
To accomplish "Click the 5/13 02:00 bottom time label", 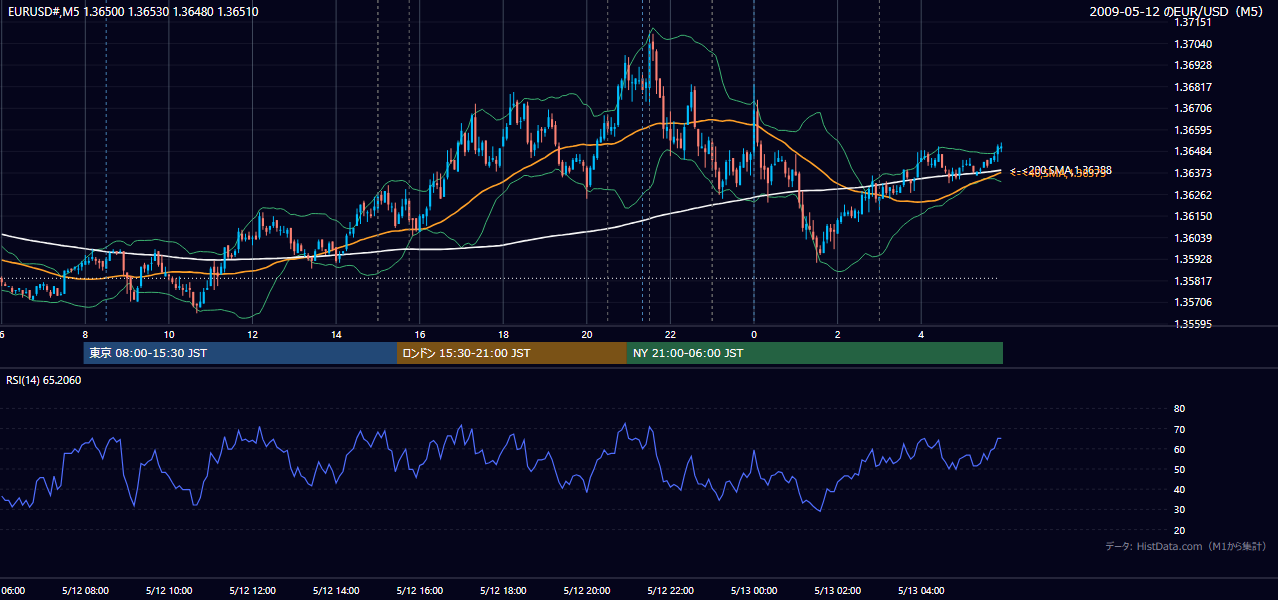I will (x=838, y=591).
